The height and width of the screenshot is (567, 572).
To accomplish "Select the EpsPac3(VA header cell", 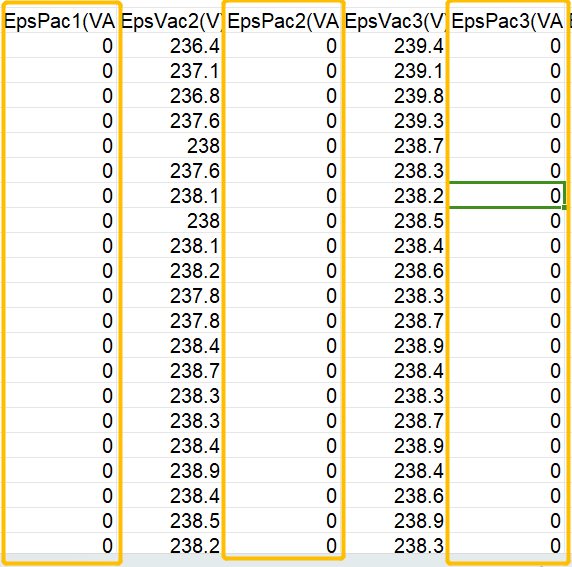I will click(507, 21).
